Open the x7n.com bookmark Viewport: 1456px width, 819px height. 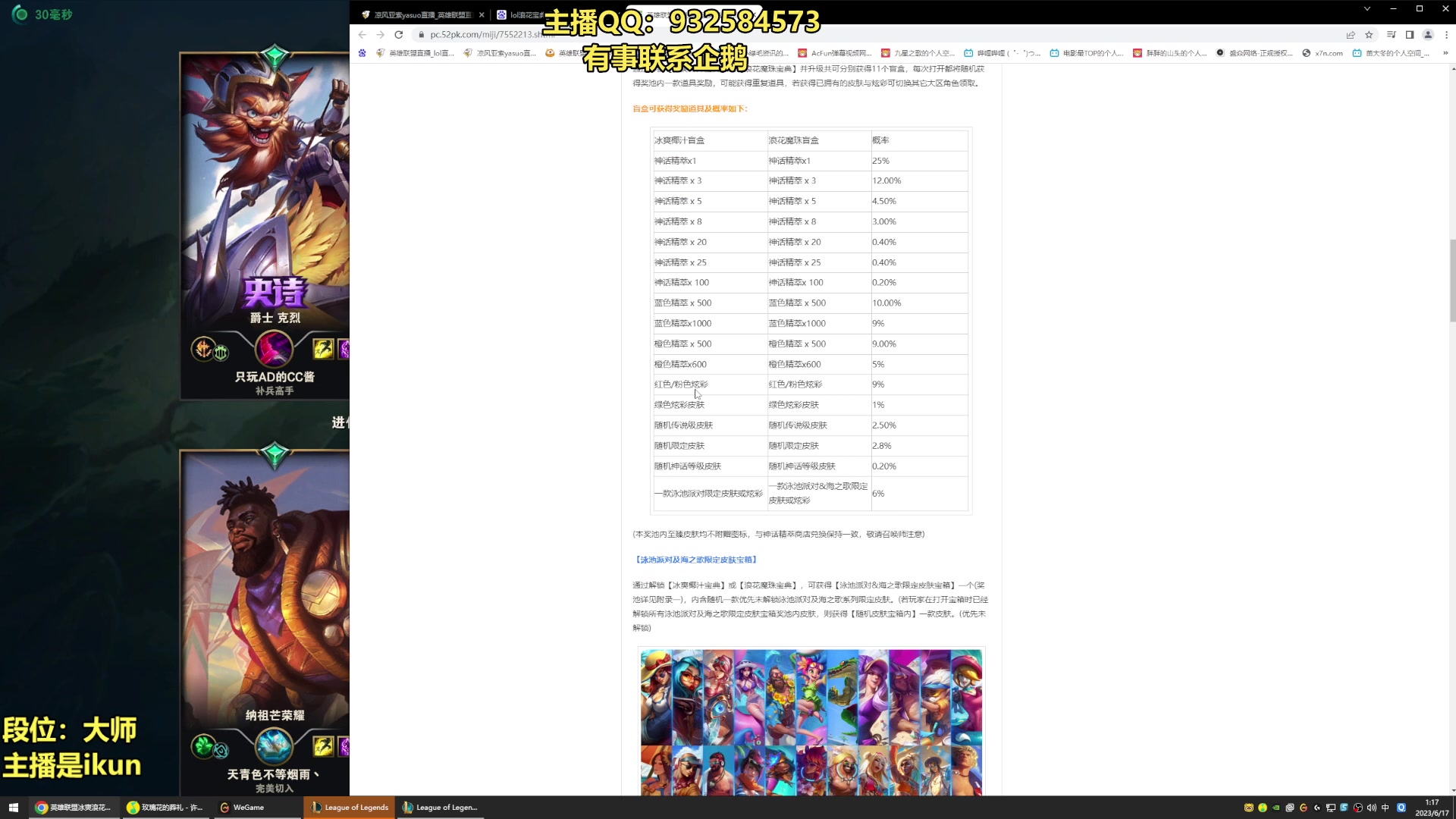[x=1323, y=53]
